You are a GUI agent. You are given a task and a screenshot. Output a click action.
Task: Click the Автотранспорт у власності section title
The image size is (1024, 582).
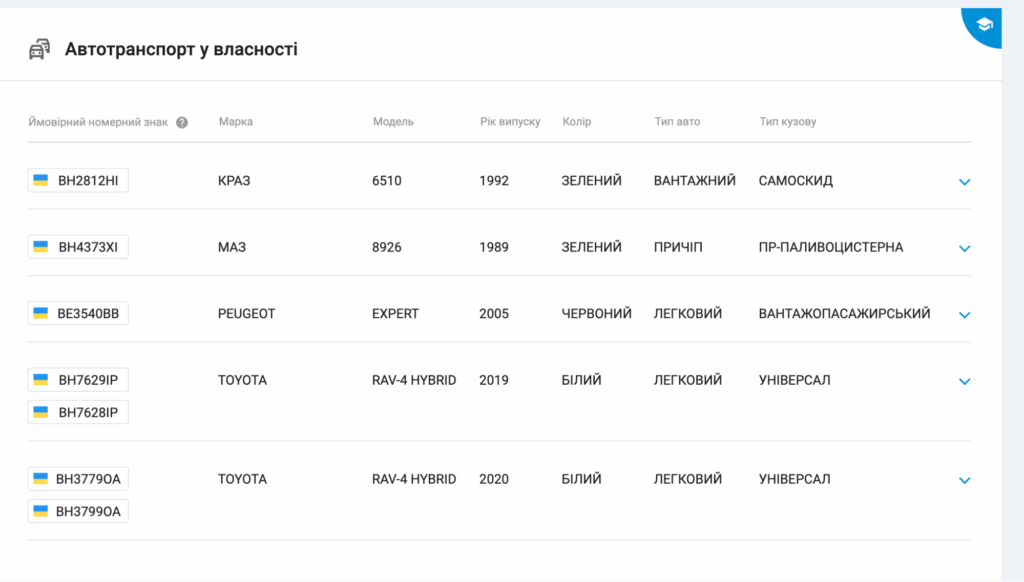click(x=181, y=49)
